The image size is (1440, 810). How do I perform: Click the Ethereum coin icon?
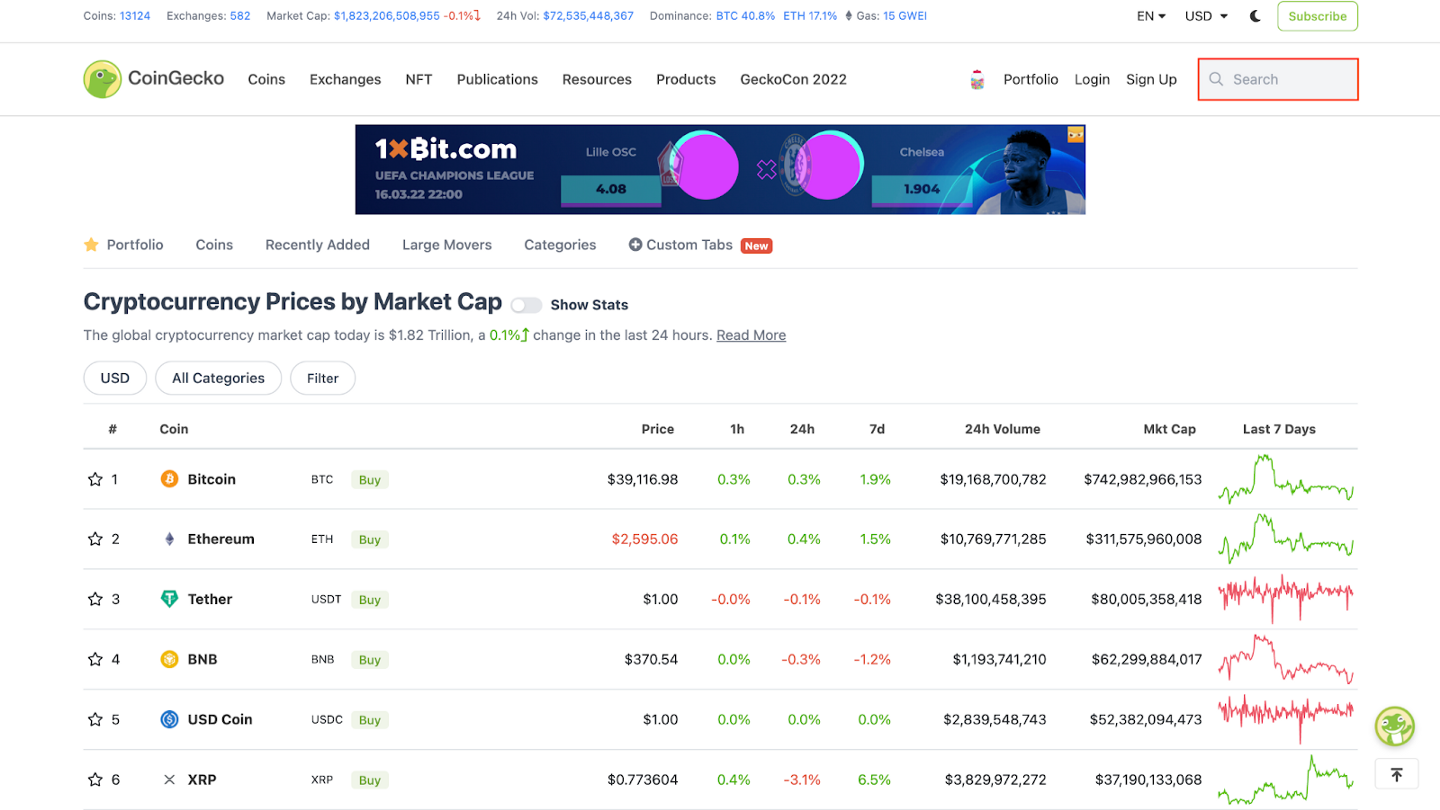(169, 539)
